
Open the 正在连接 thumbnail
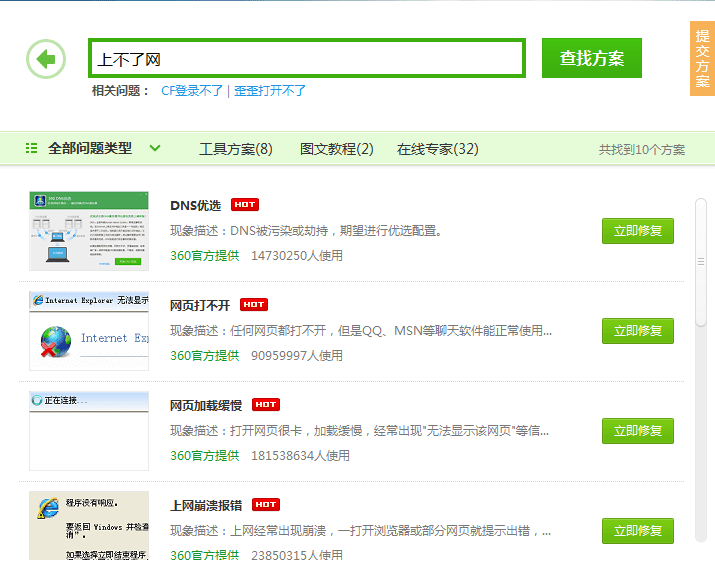[x=89, y=431]
